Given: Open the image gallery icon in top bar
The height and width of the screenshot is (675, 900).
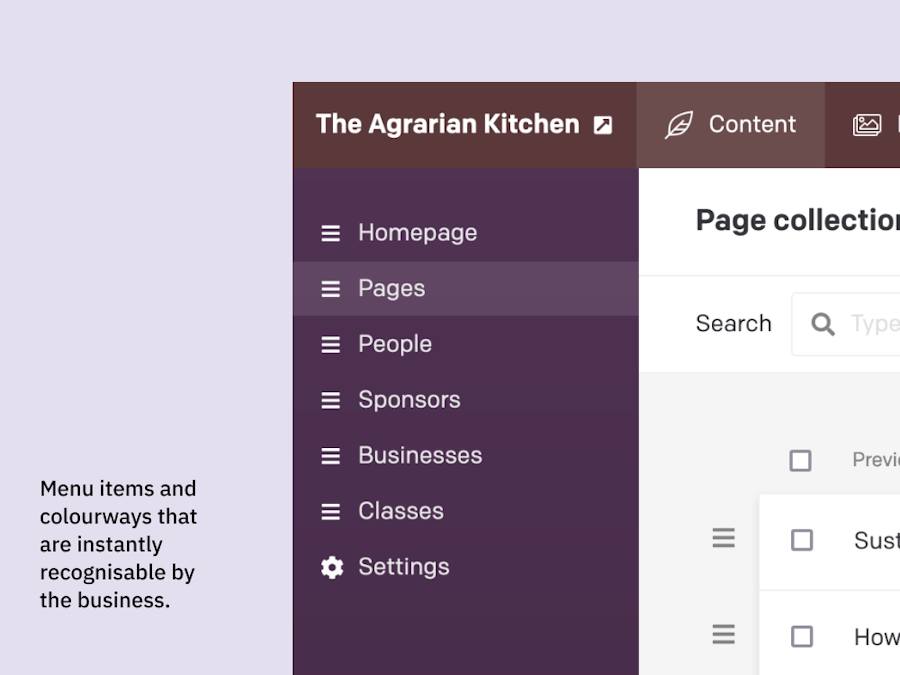Looking at the screenshot, I should click(x=867, y=125).
